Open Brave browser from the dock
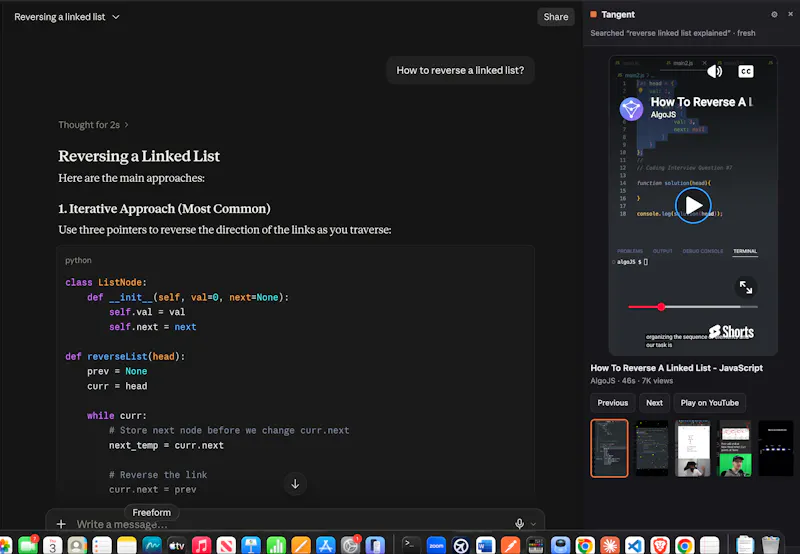The image size is (800, 554). coord(660,545)
